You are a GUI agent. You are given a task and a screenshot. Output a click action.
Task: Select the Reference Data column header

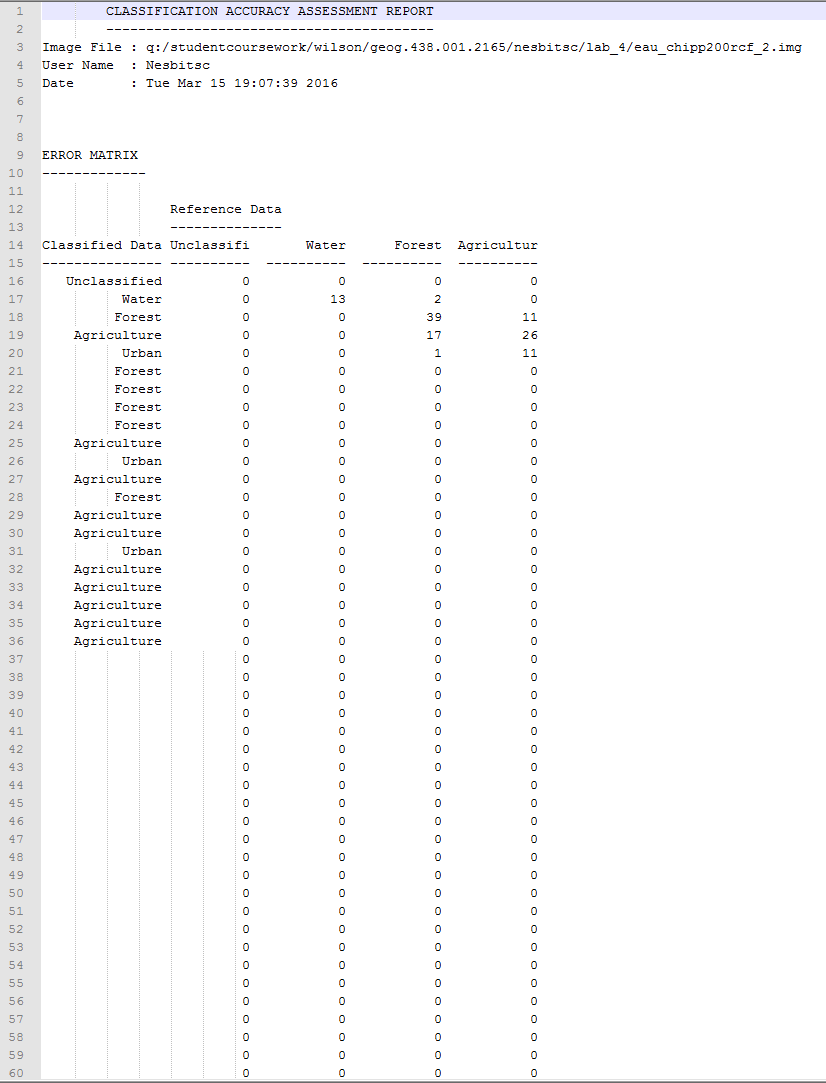click(x=225, y=209)
